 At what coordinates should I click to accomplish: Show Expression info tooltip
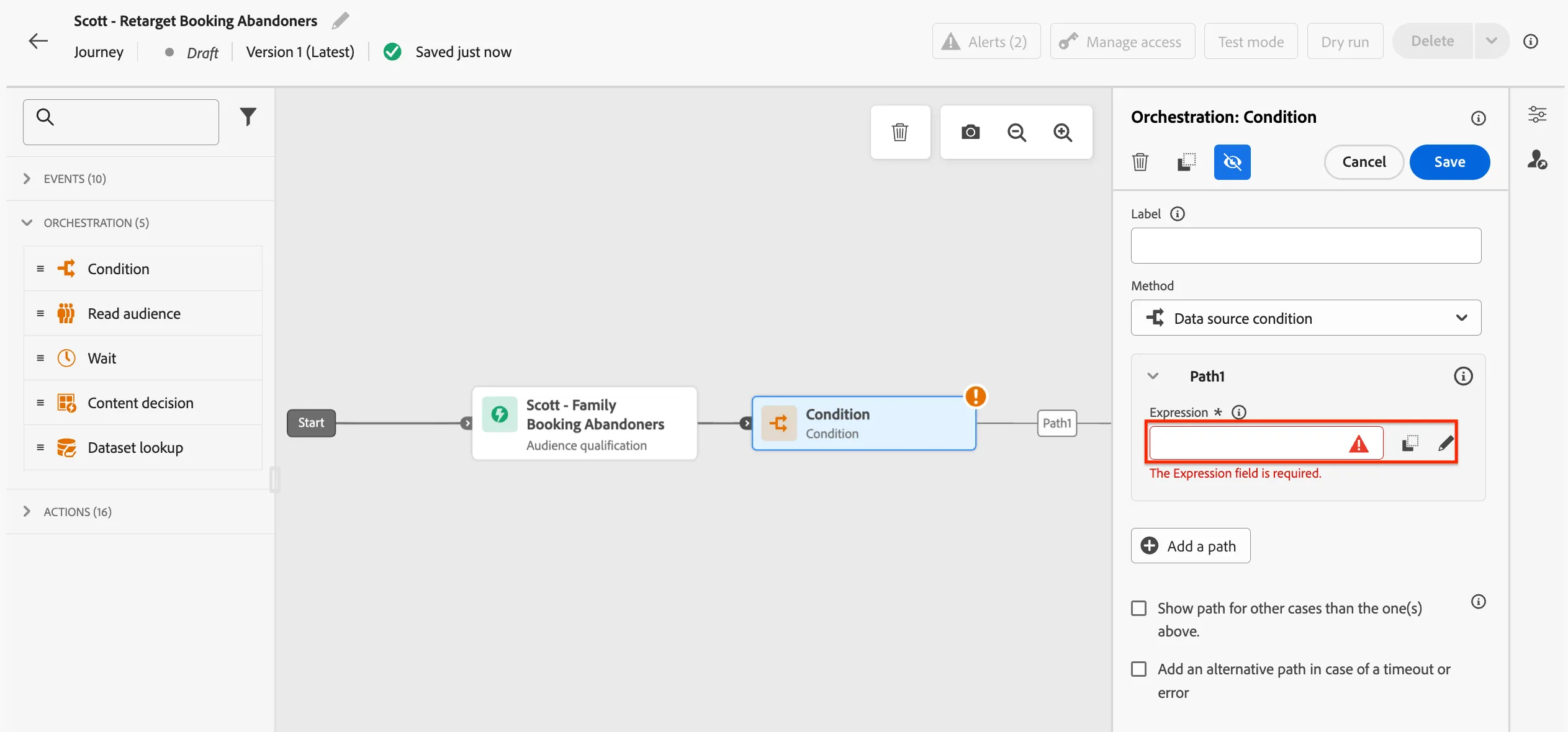tap(1239, 412)
